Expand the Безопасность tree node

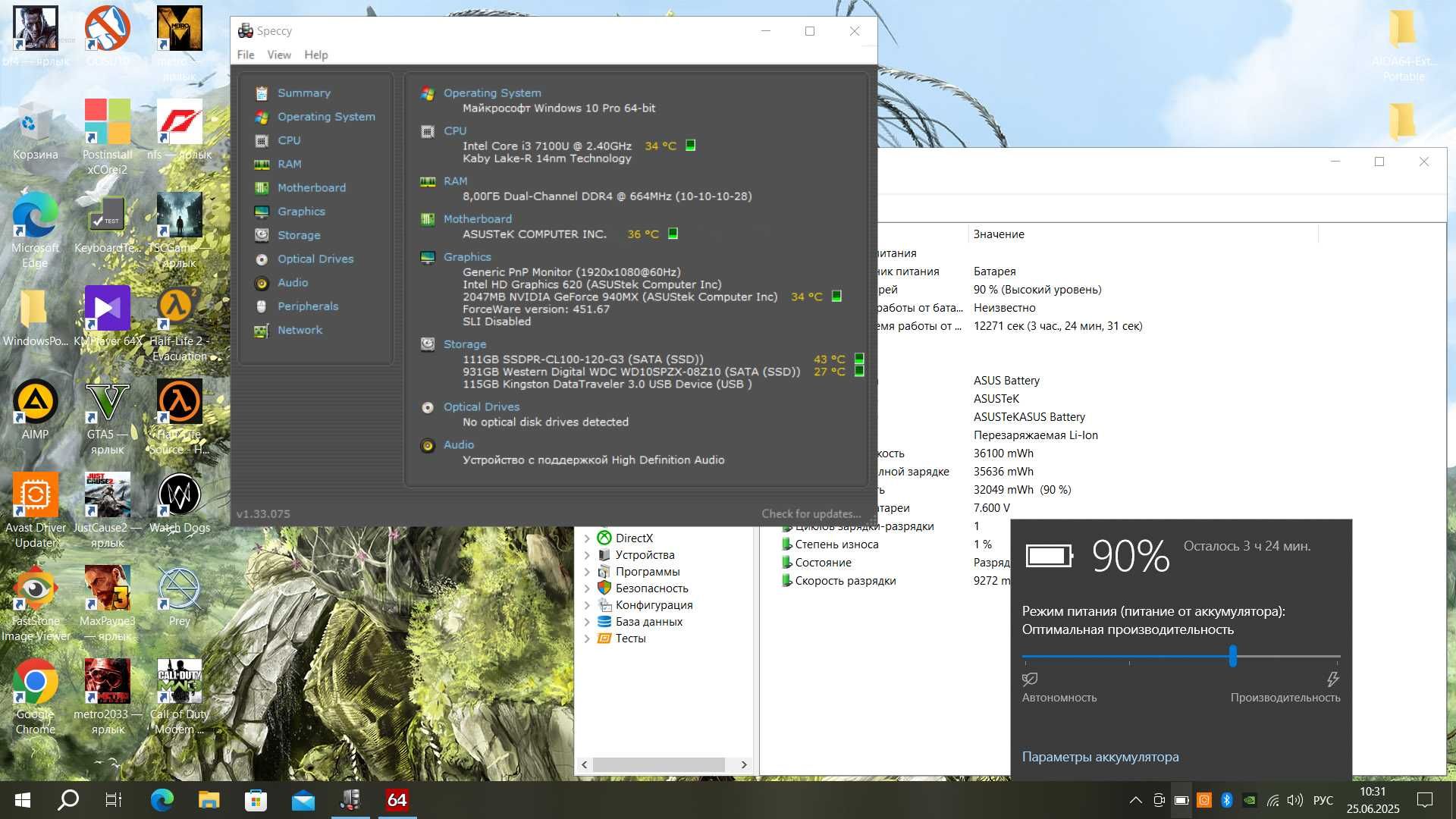[x=587, y=588]
